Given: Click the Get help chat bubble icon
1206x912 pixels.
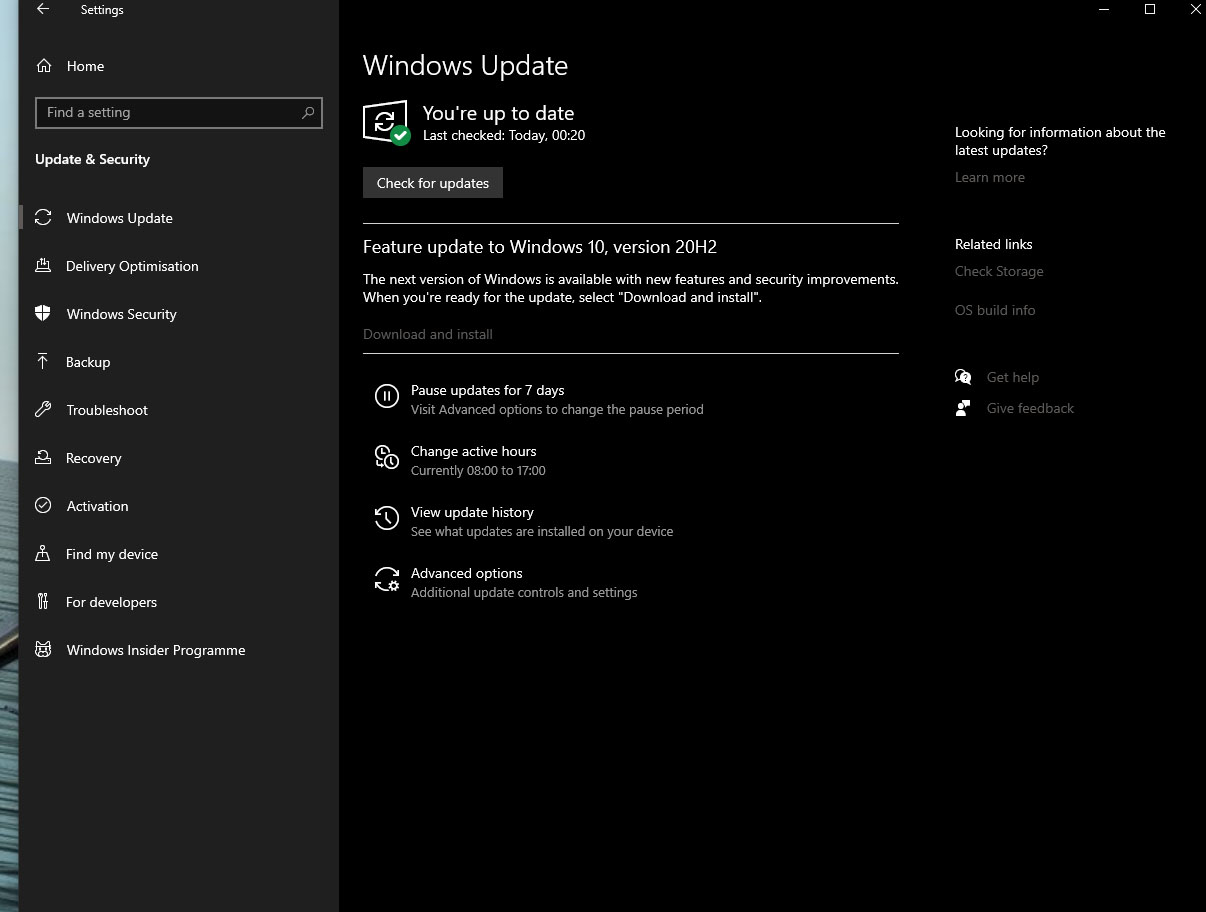Looking at the screenshot, I should [963, 377].
